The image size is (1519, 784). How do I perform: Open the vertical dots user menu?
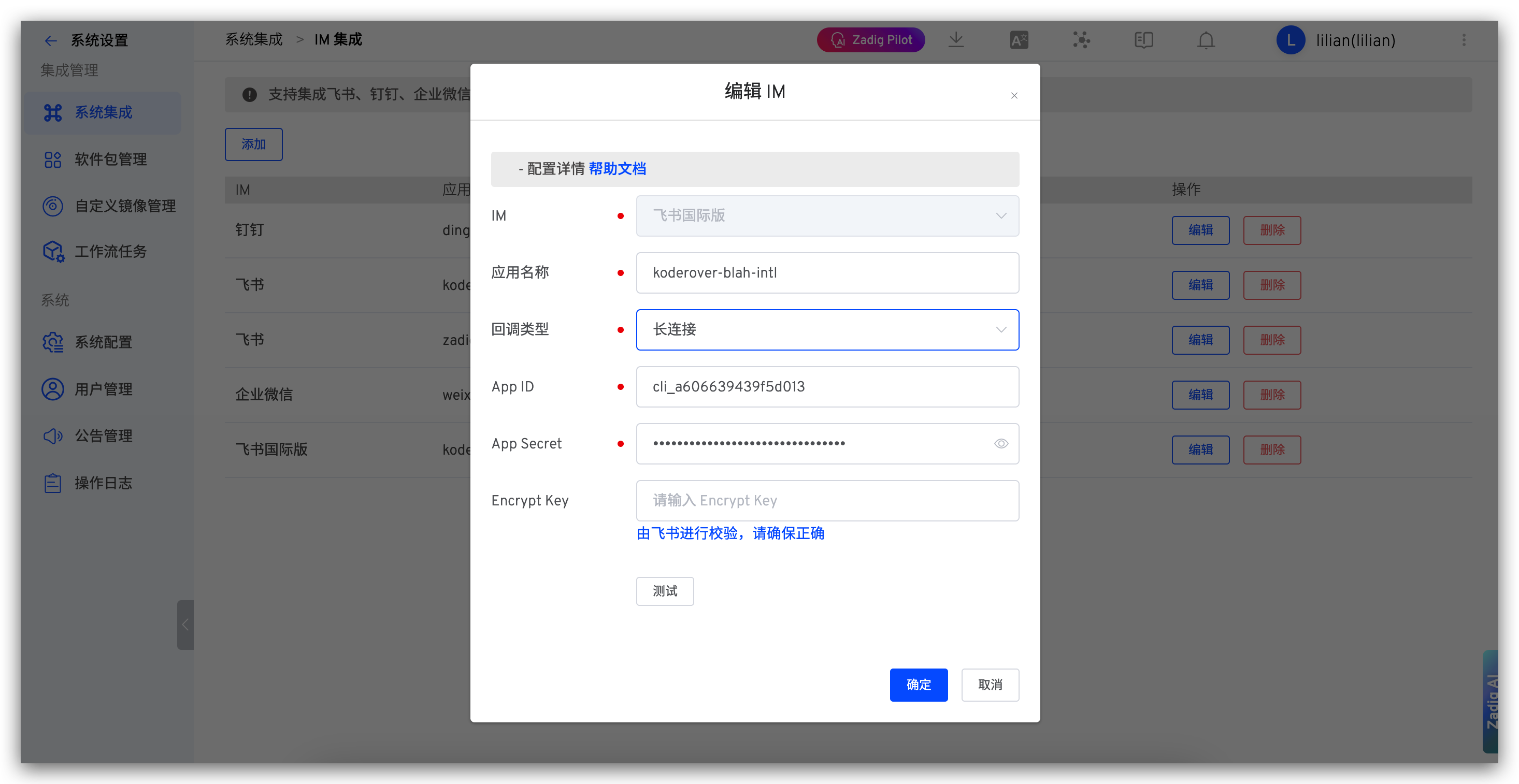click(x=1464, y=40)
